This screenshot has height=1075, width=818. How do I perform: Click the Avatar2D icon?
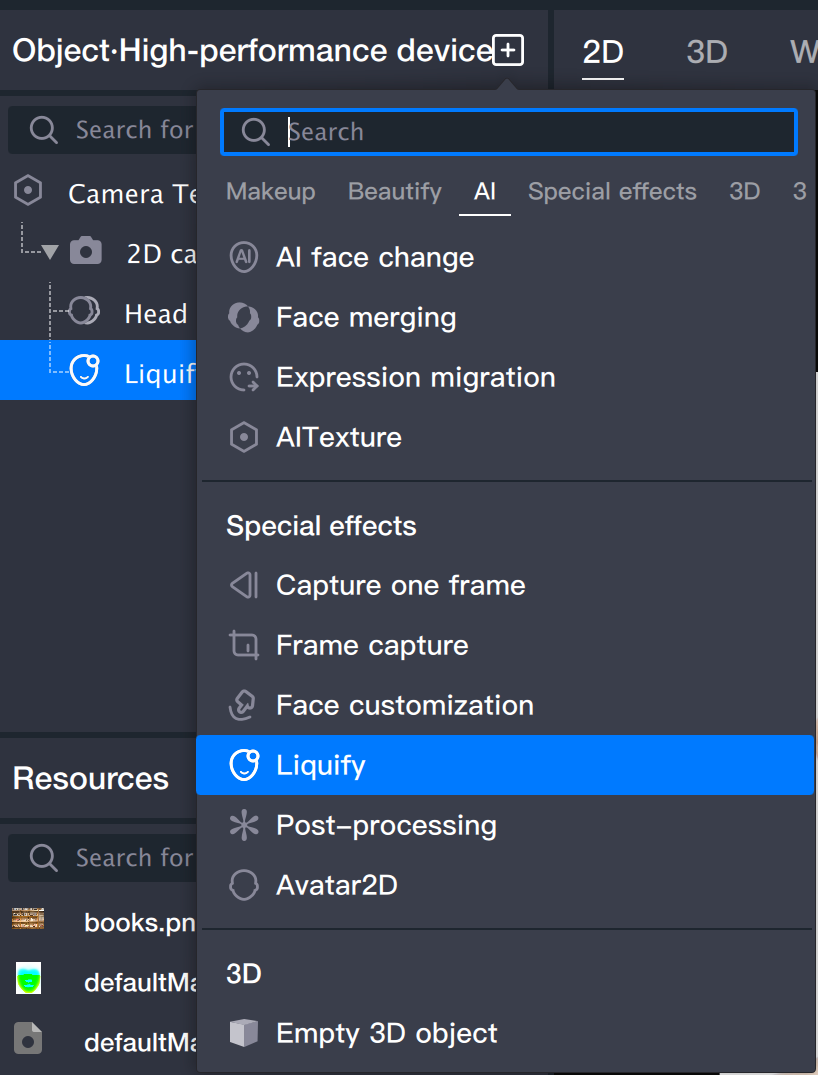point(243,885)
